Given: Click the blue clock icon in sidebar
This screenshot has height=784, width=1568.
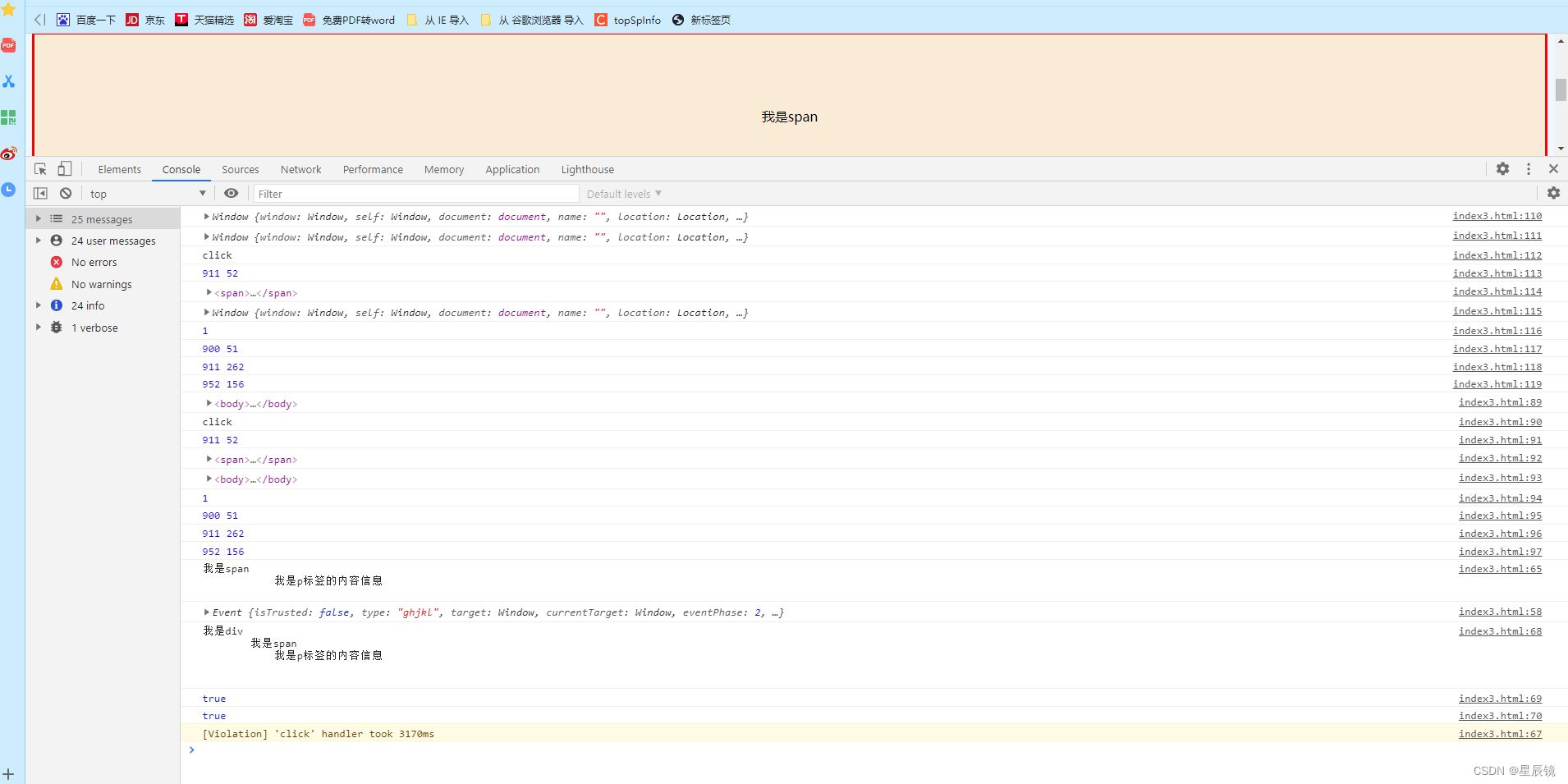Looking at the screenshot, I should tap(8, 190).
